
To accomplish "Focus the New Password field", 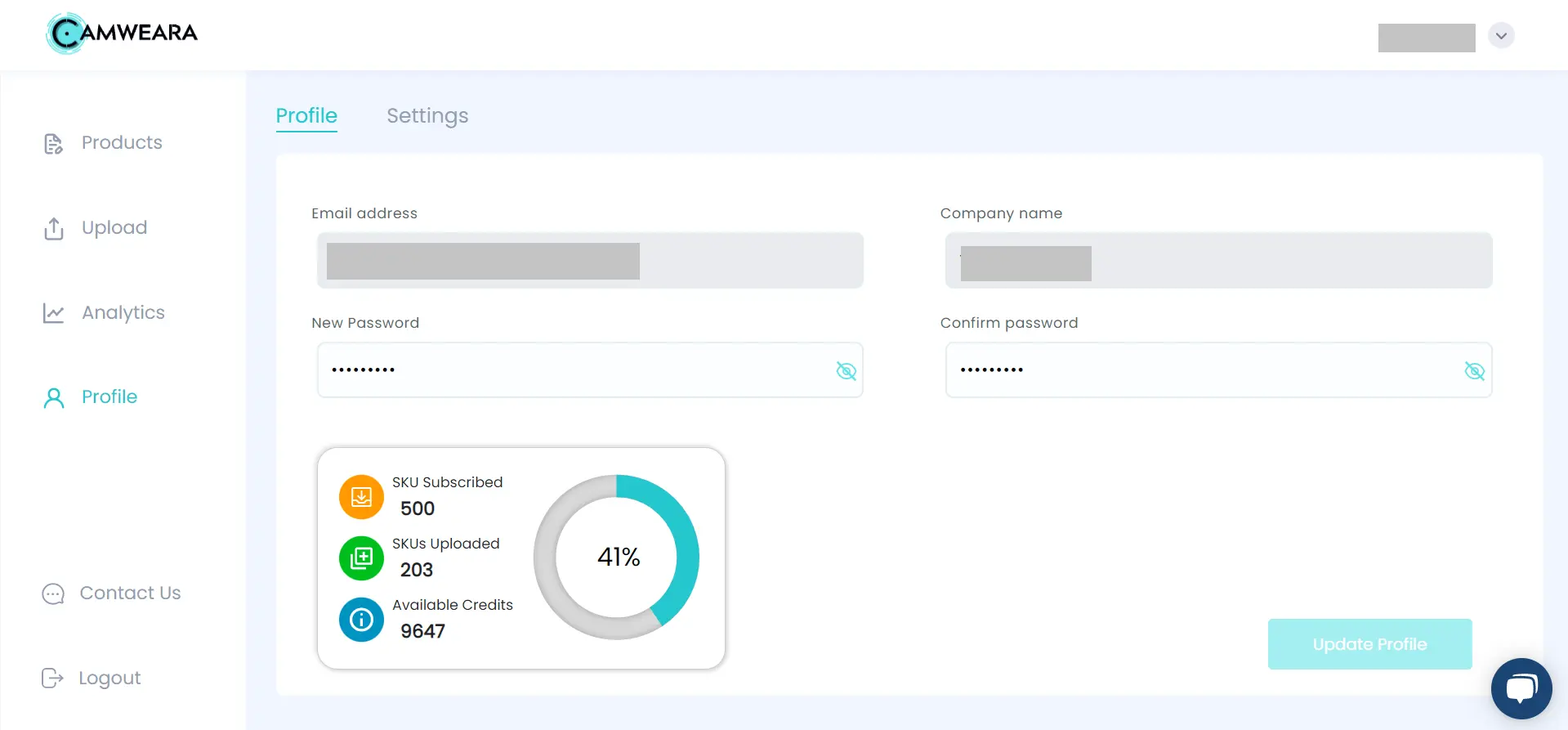I will (590, 370).
